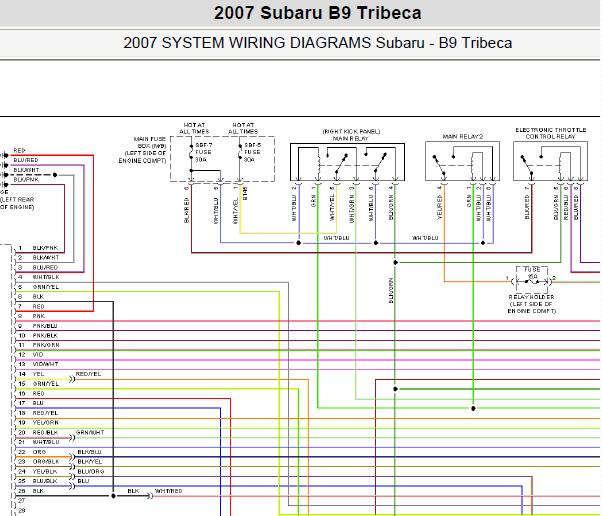Select pin 1 'BLK/PNK' row
This screenshot has width=602, height=516.
(38, 248)
